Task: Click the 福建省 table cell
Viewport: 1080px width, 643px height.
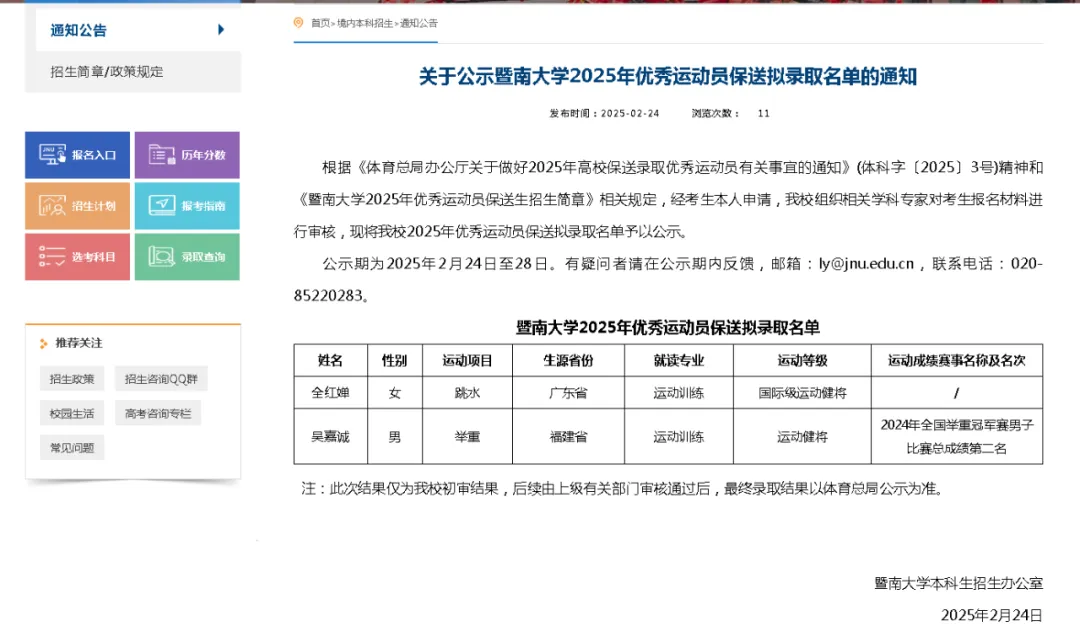Action: (568, 436)
